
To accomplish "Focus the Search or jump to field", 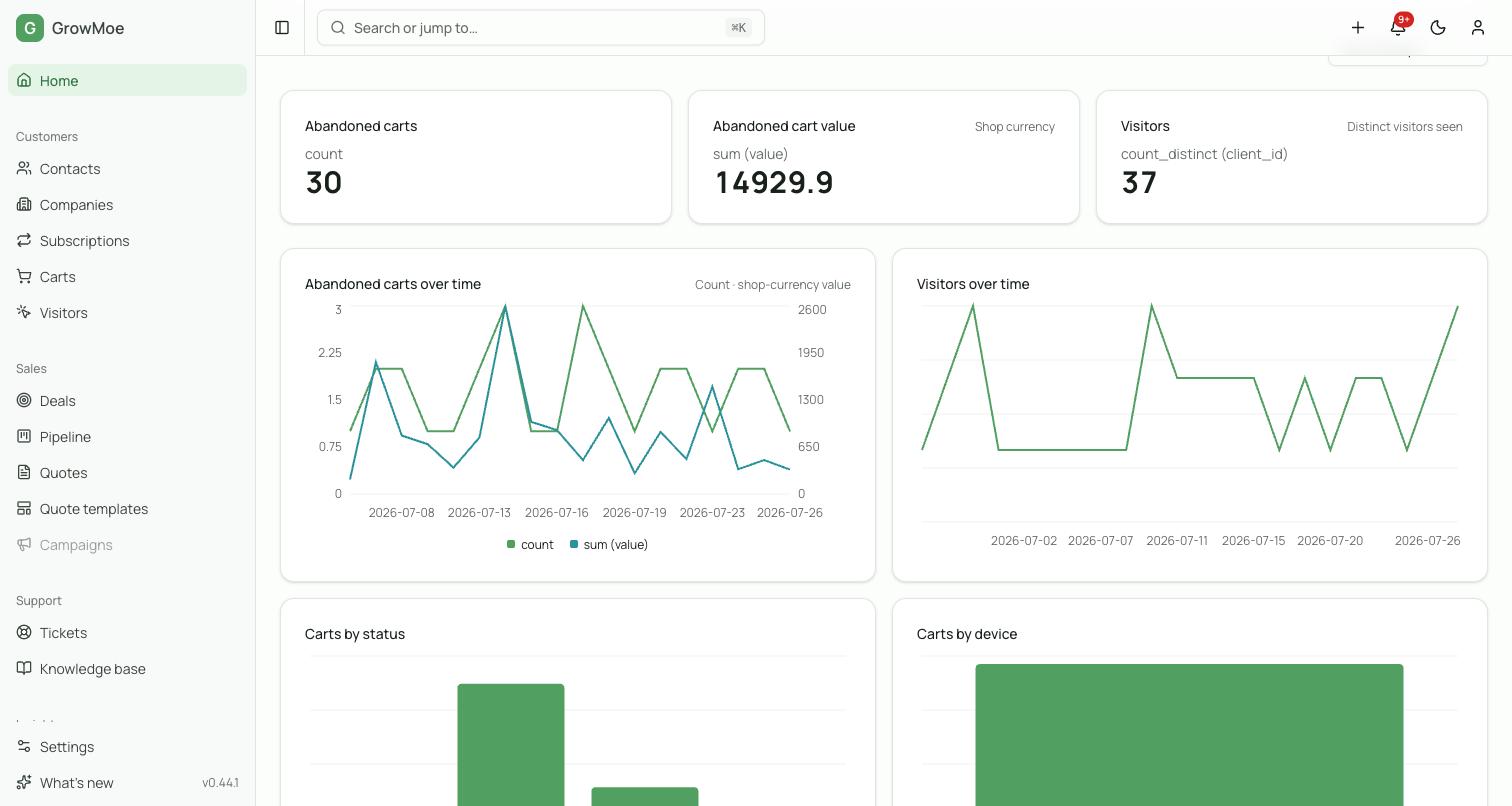I will click(x=541, y=28).
